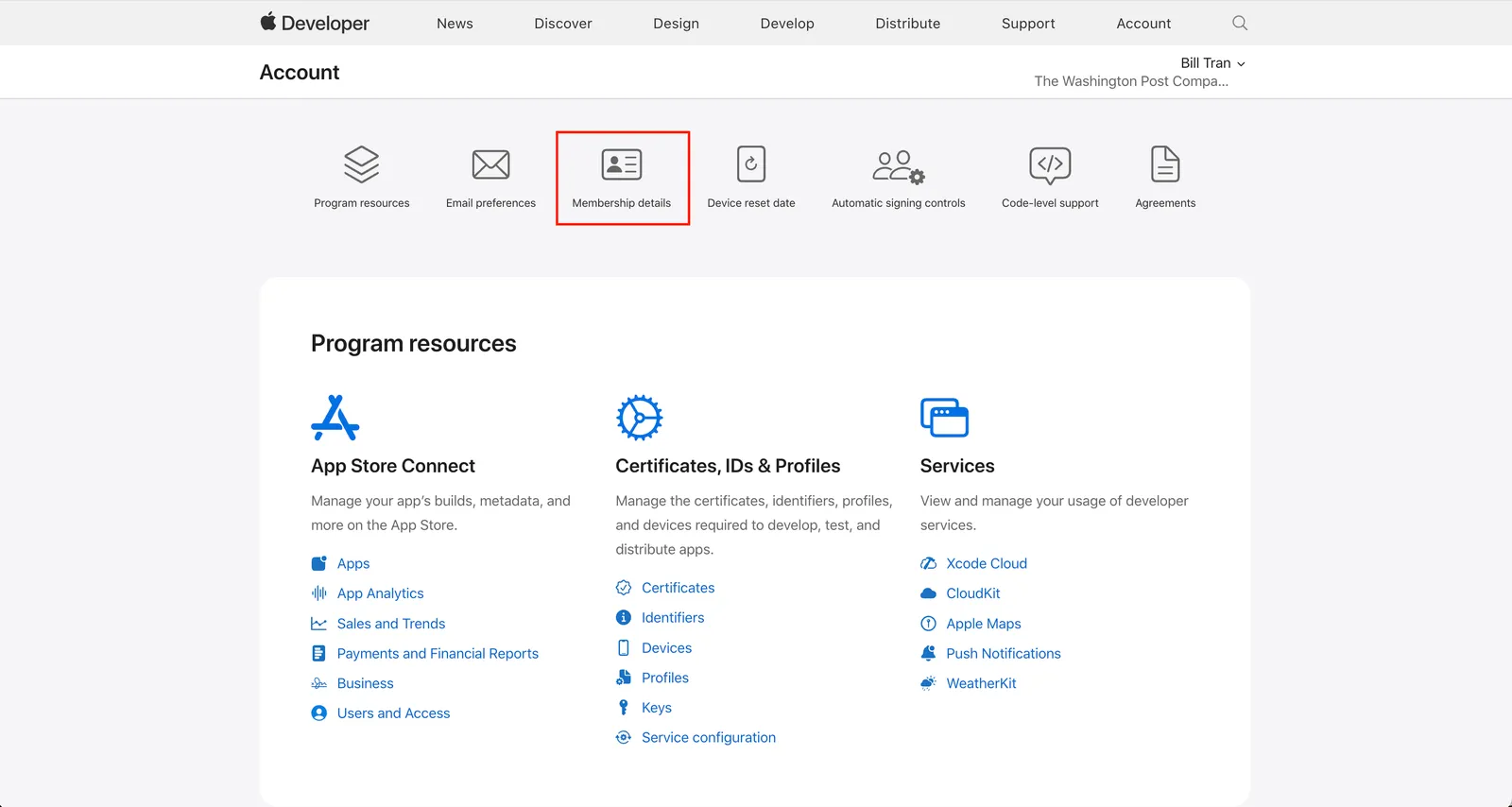Open the Apple Maps link

[984, 624]
